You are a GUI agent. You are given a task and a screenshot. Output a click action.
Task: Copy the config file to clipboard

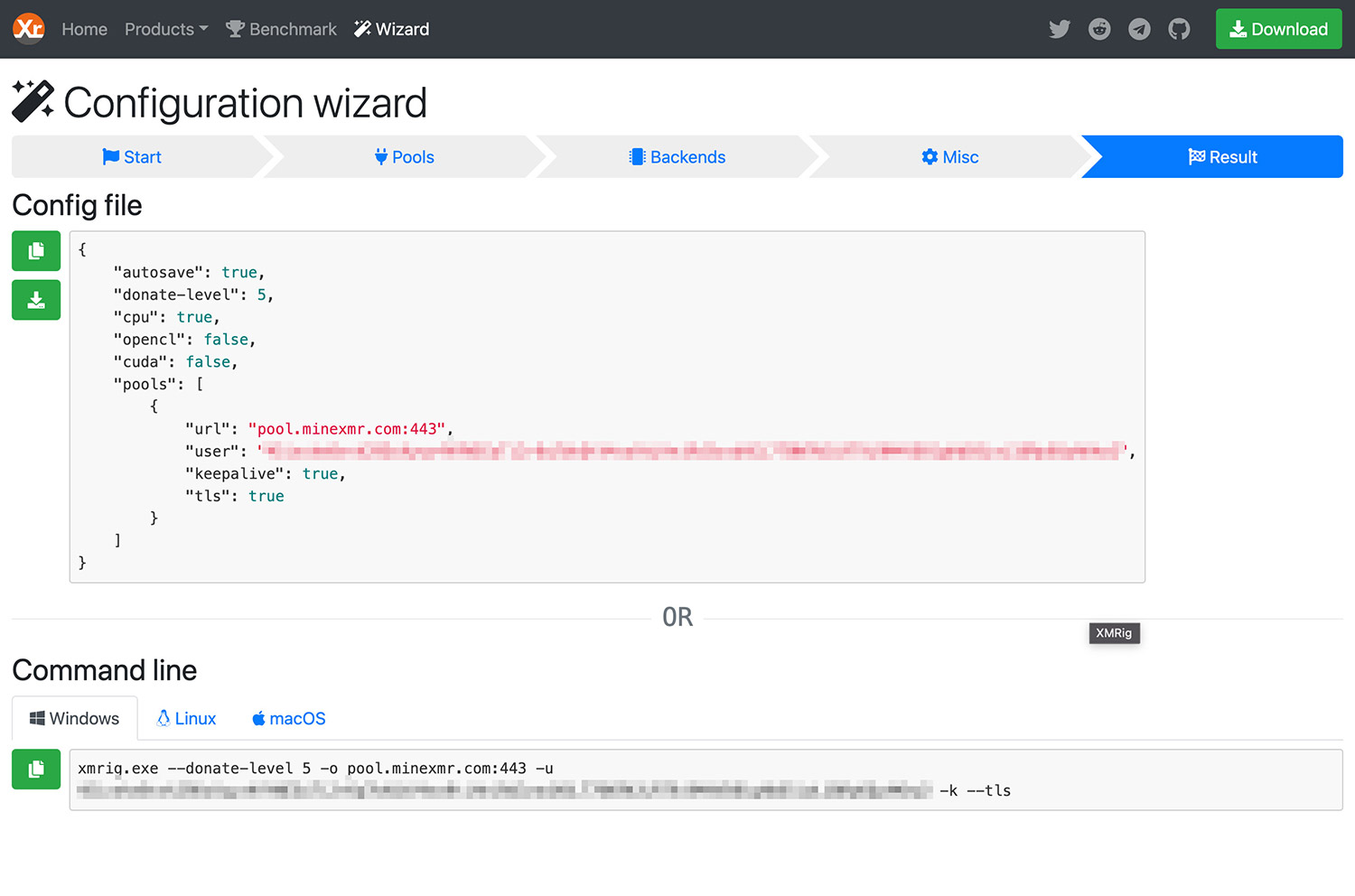(36, 251)
